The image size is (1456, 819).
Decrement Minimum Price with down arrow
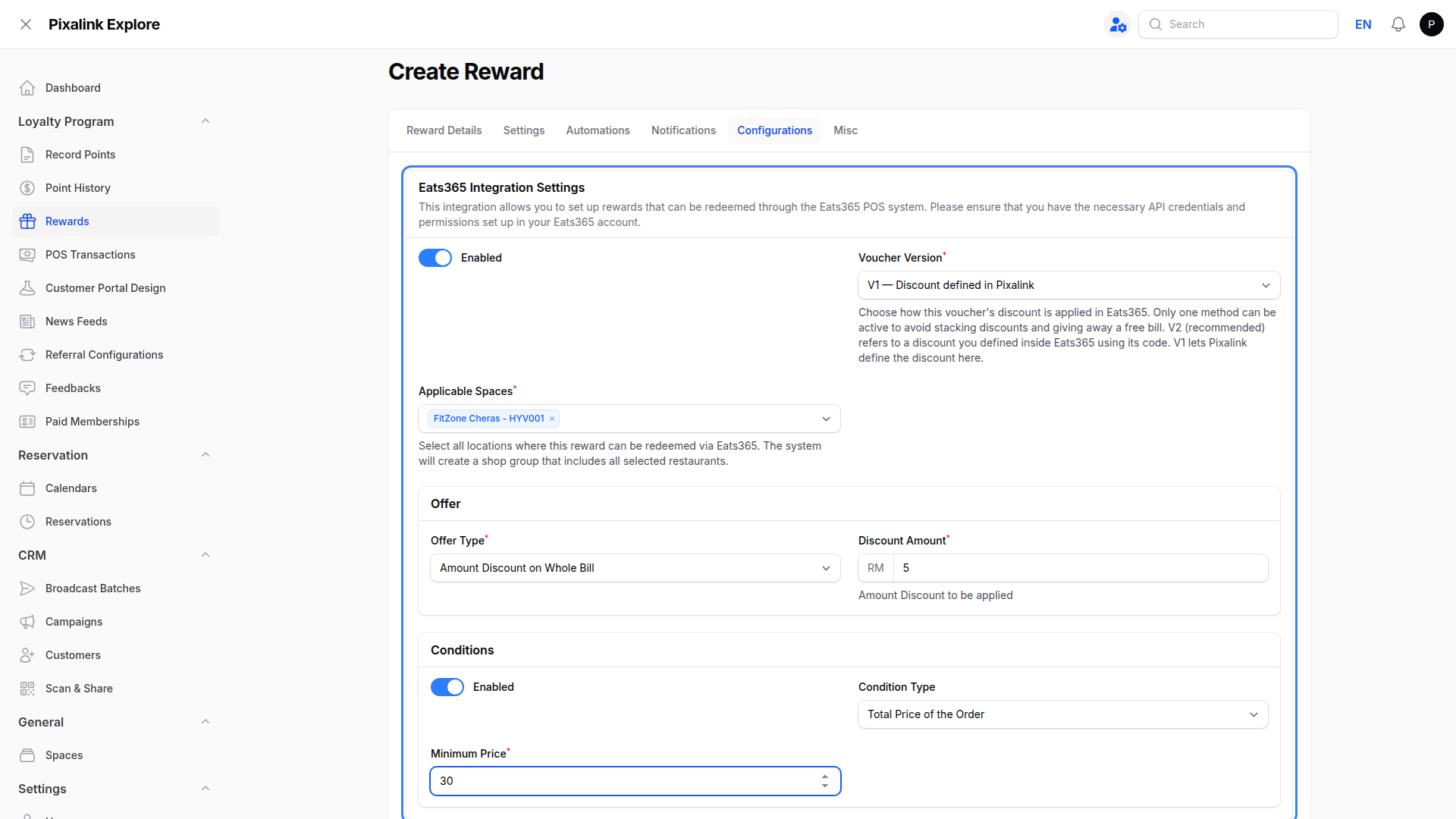point(825,786)
